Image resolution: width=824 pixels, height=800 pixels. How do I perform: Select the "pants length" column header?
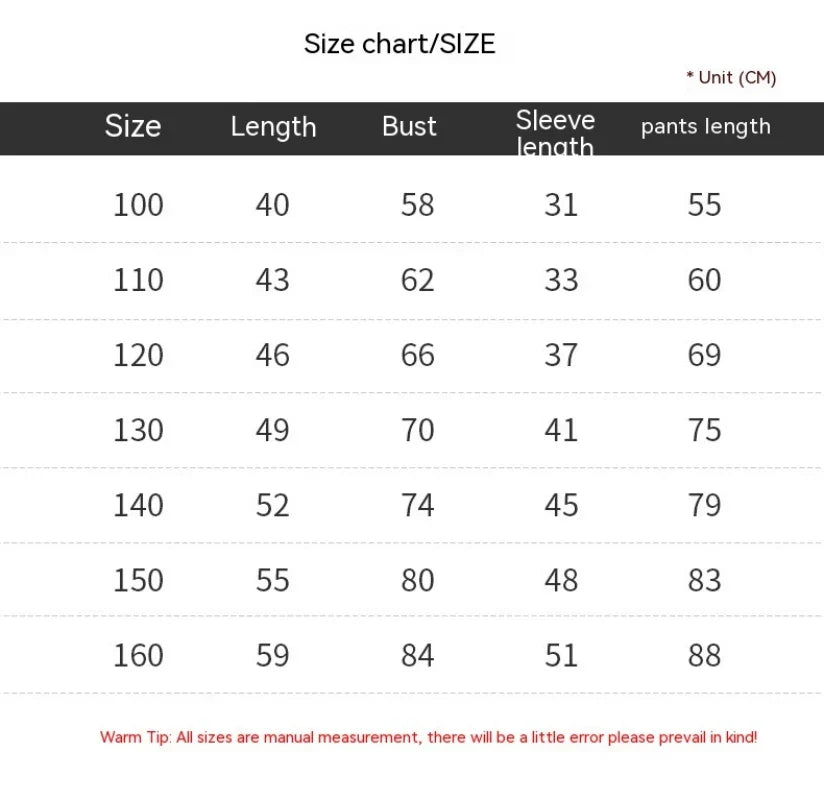pyautogui.click(x=705, y=127)
